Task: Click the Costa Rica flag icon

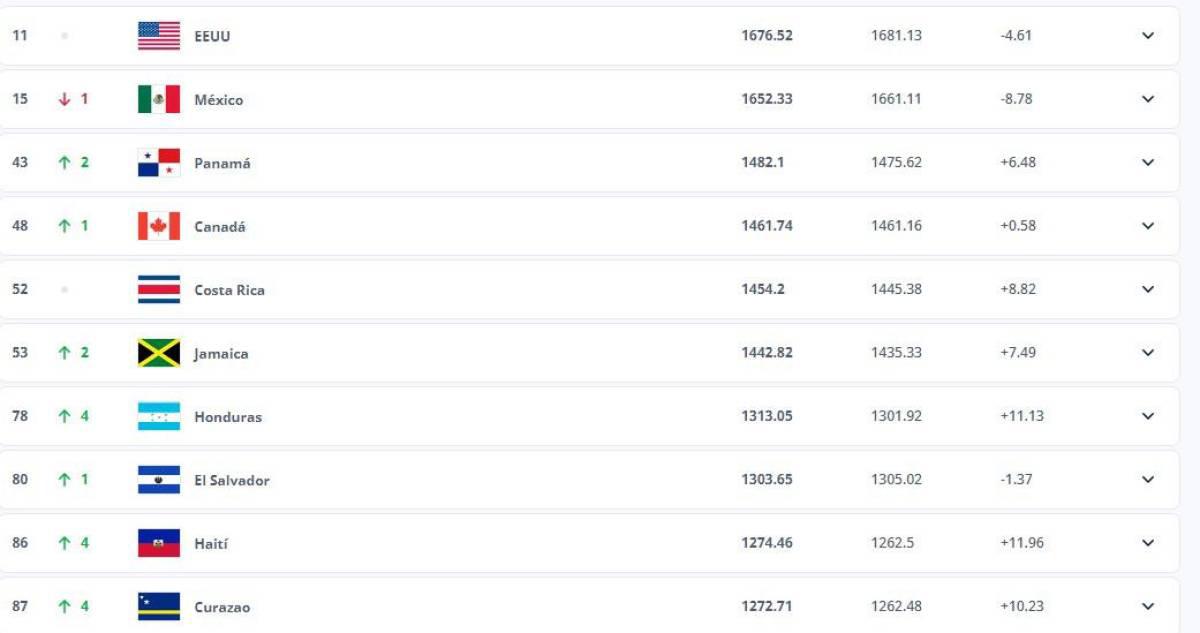Action: point(154,289)
